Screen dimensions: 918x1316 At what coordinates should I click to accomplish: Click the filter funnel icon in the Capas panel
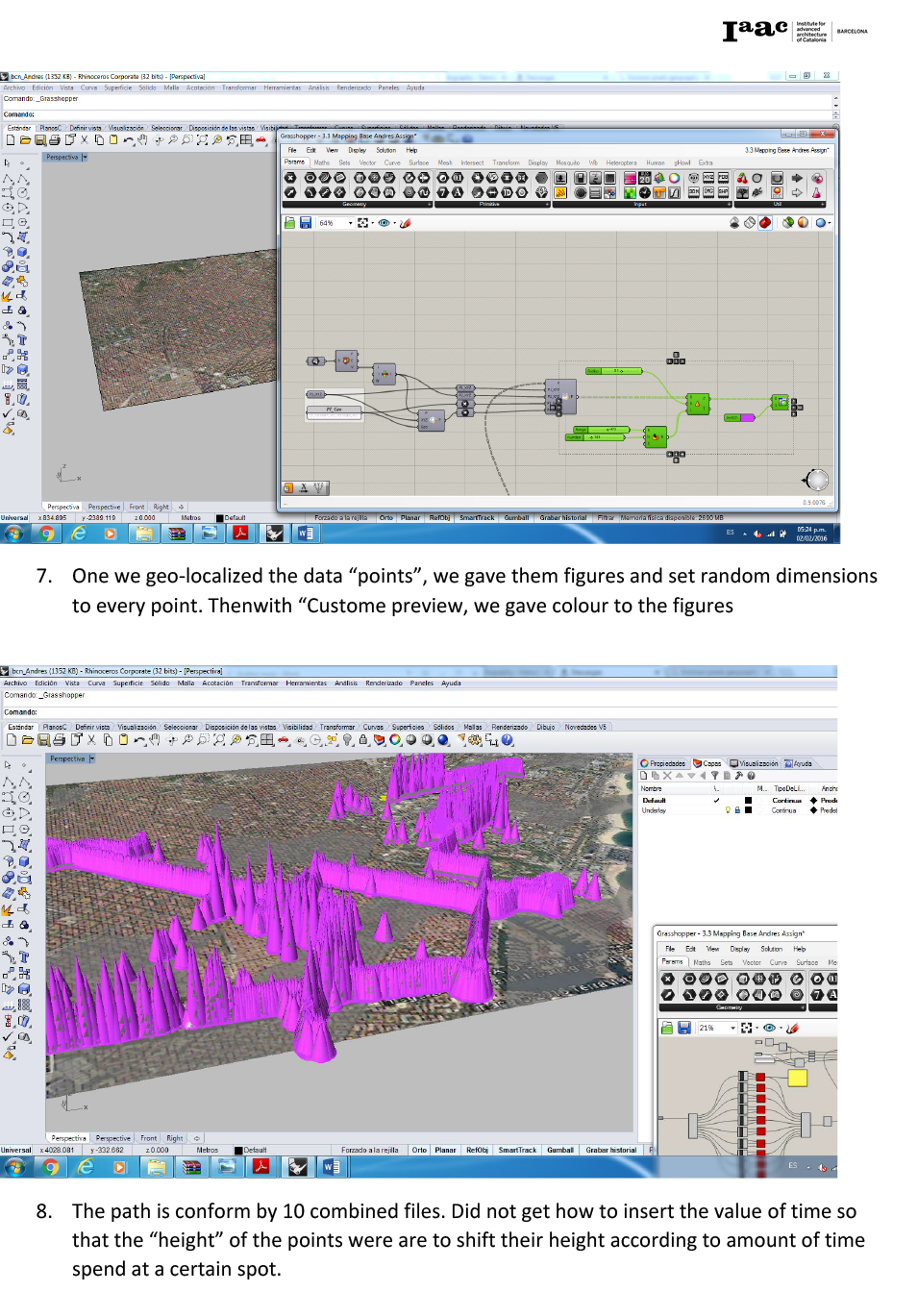715,775
